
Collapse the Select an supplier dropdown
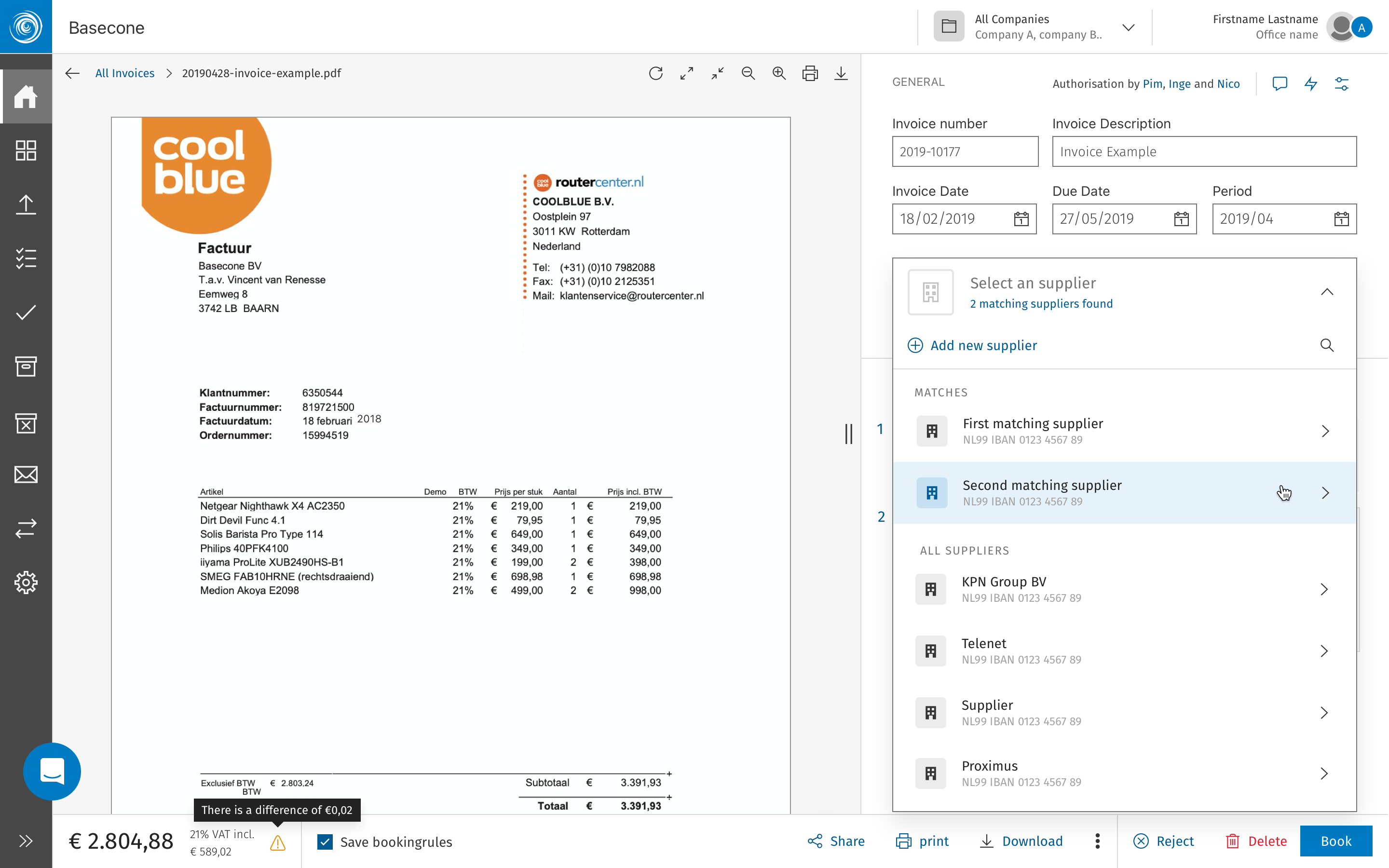1327,292
